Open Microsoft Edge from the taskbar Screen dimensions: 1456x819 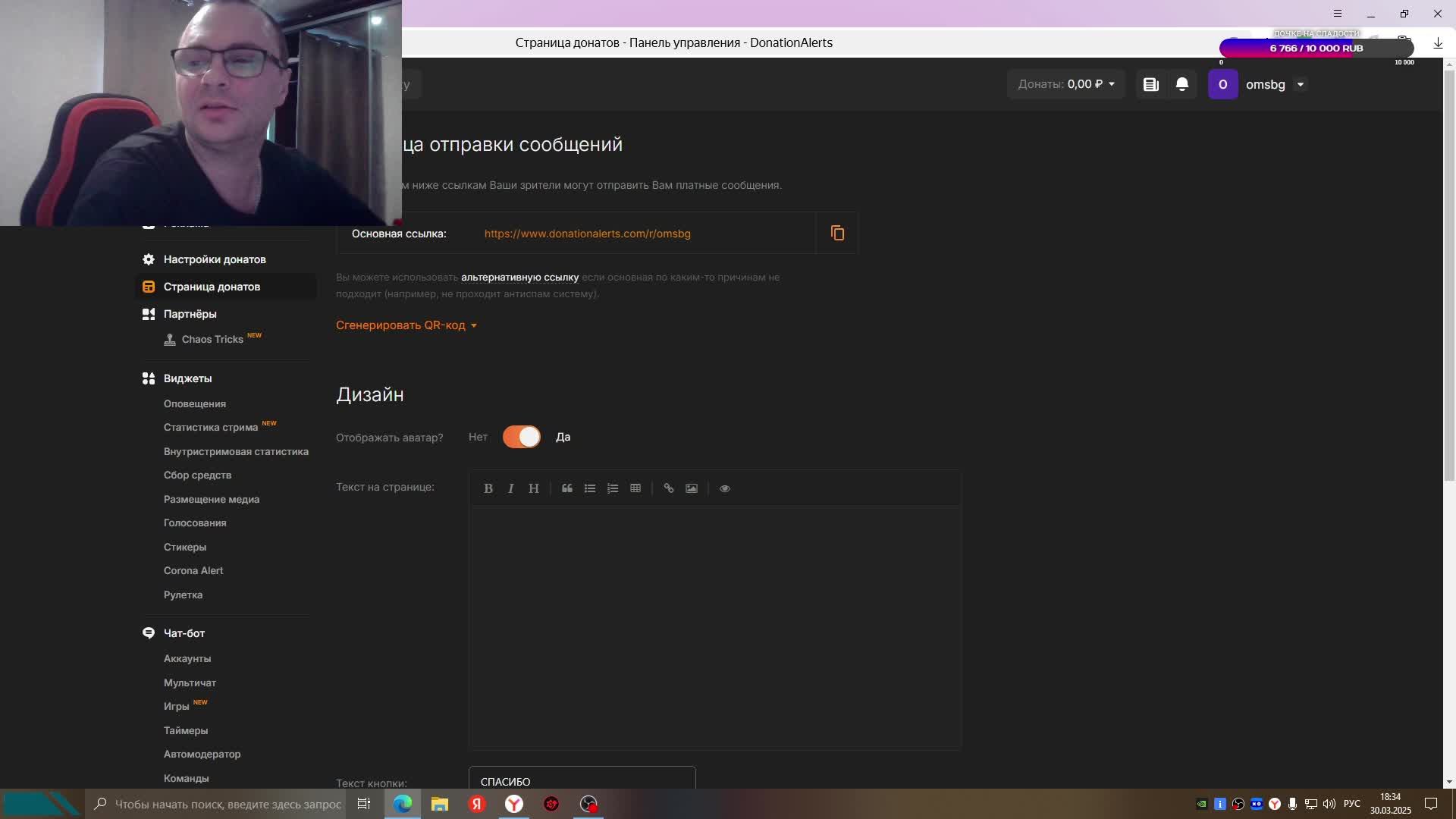tap(403, 804)
